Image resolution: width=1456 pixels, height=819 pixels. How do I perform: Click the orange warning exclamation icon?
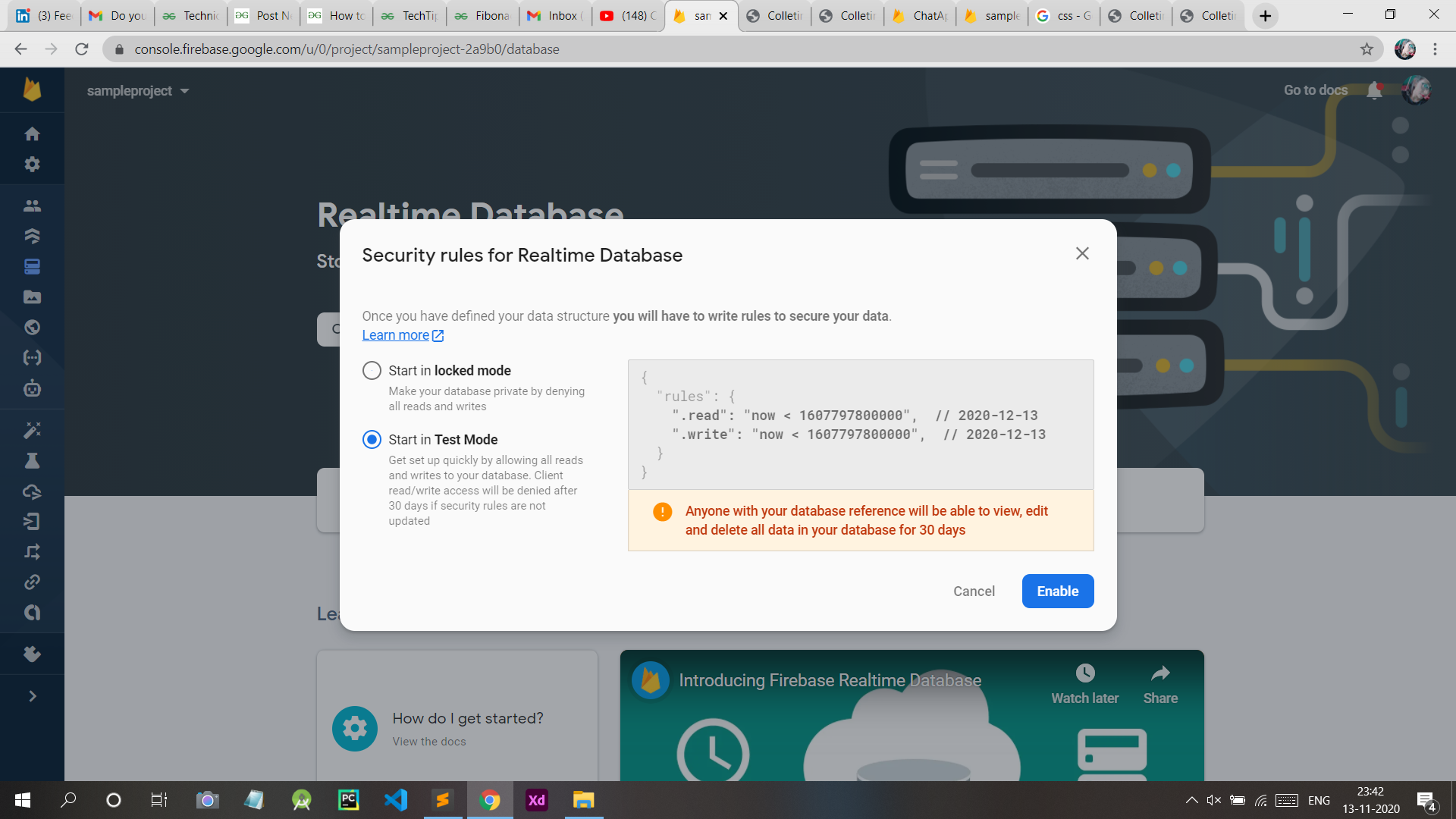[662, 512]
